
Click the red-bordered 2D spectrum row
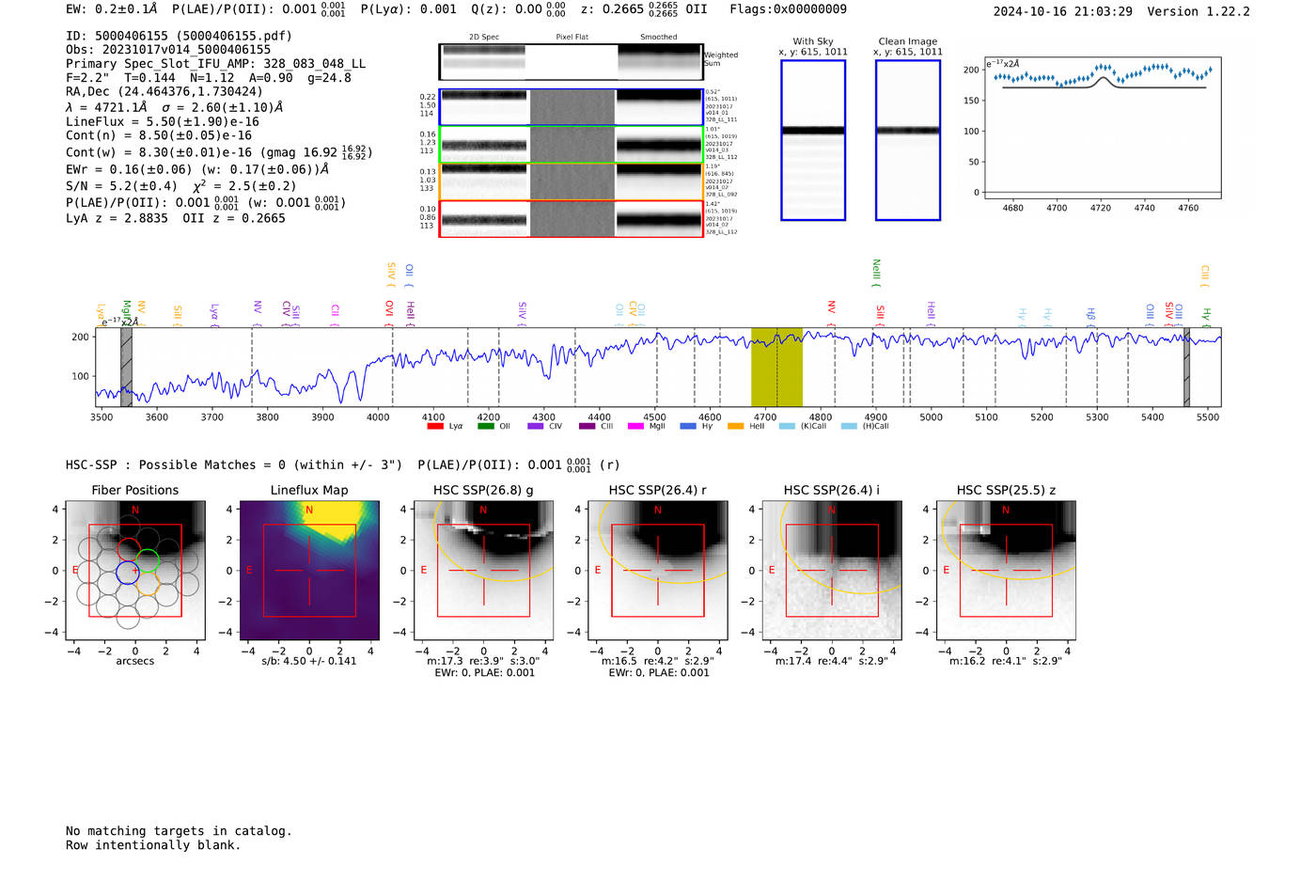[x=572, y=219]
